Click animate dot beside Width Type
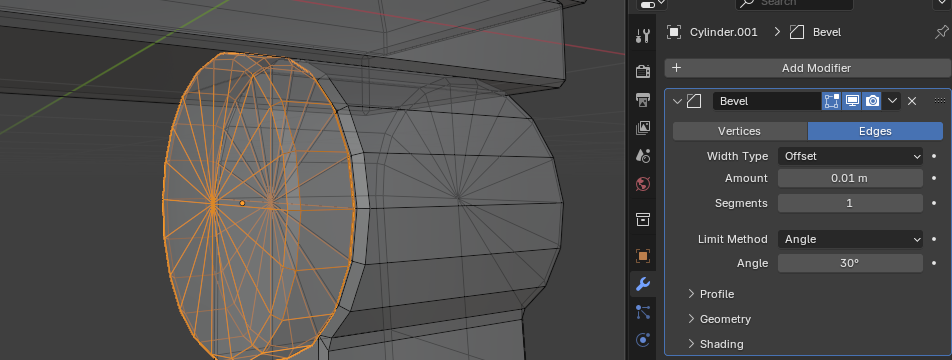This screenshot has height=360, width=952. (935, 156)
